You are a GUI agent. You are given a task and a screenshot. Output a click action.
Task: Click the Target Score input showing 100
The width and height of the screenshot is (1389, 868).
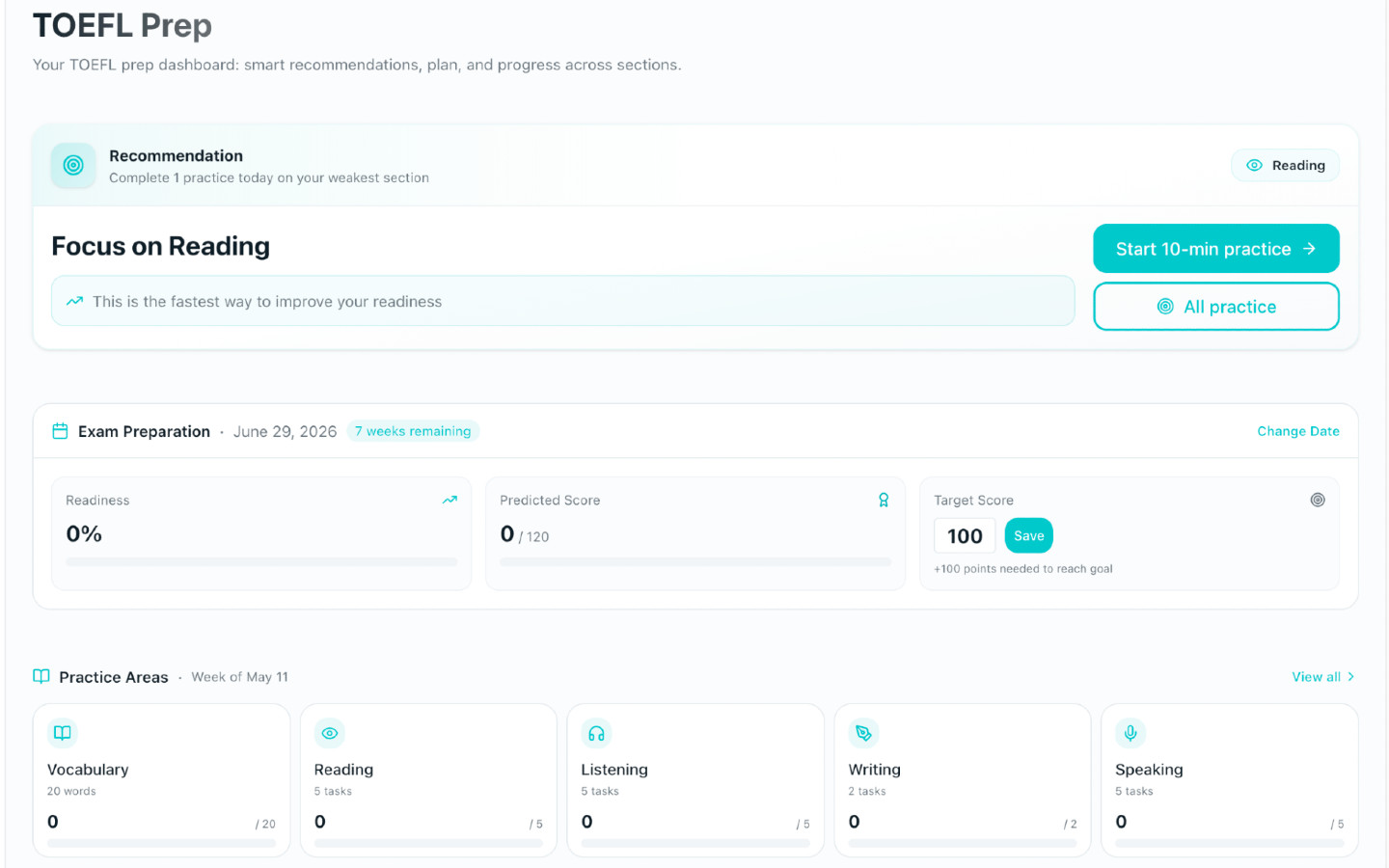[965, 536]
